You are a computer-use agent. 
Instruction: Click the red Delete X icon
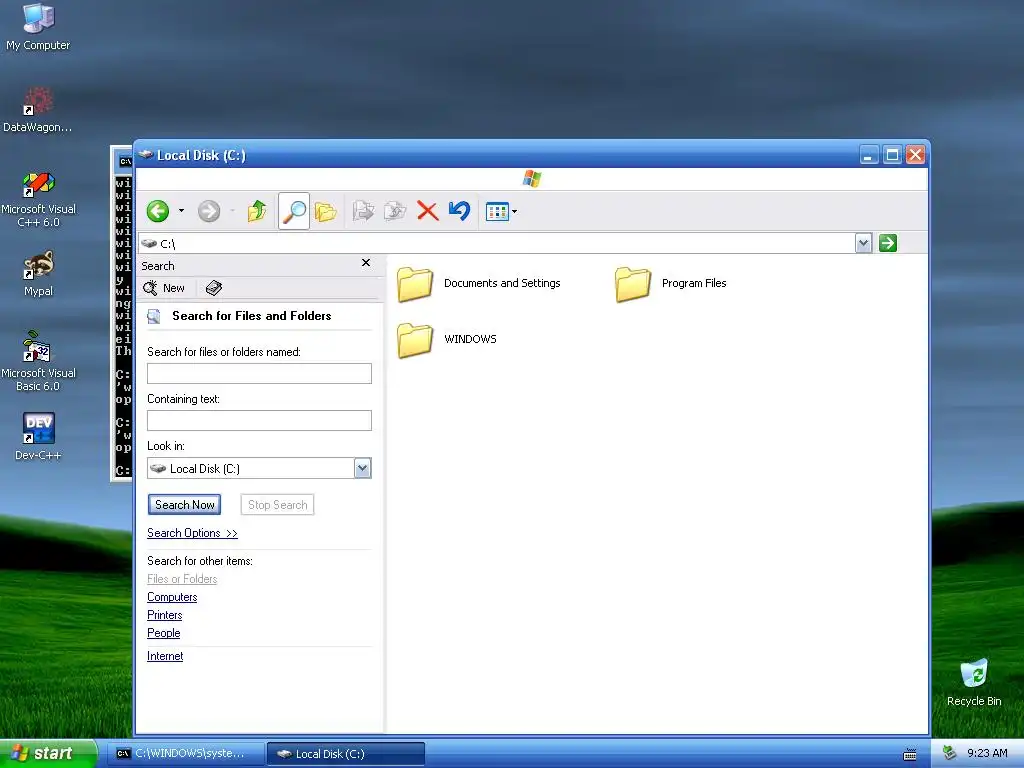pyautogui.click(x=428, y=211)
